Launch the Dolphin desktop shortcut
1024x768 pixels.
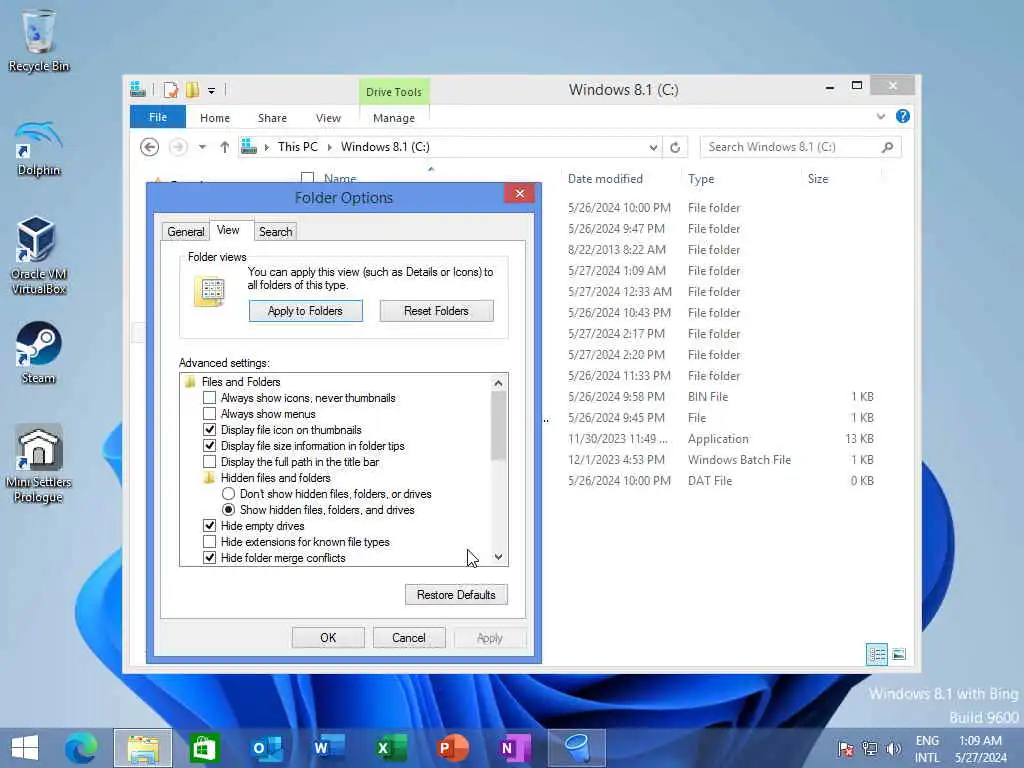pos(39,148)
